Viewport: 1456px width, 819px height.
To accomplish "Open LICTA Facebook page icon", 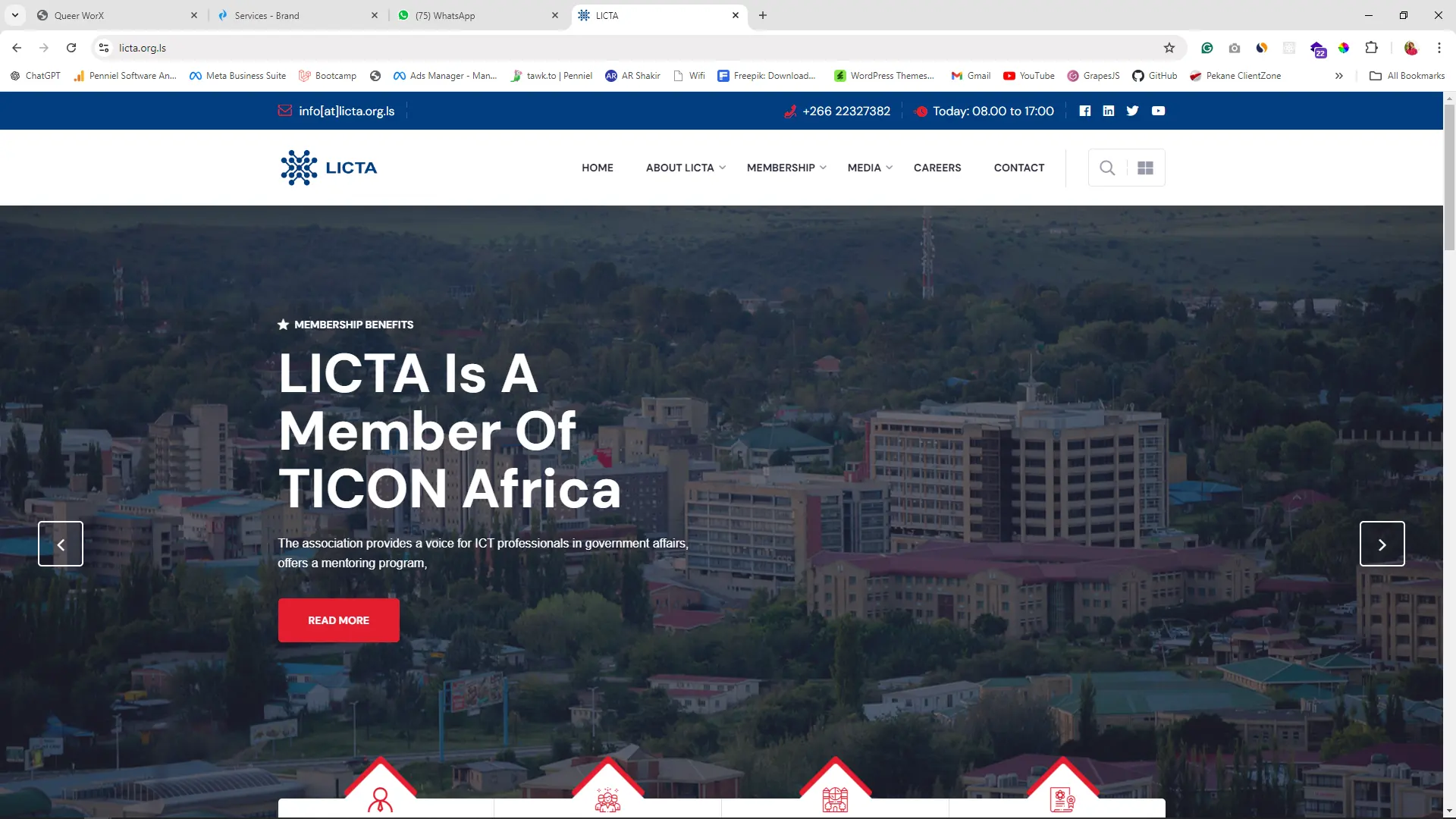I will point(1085,111).
